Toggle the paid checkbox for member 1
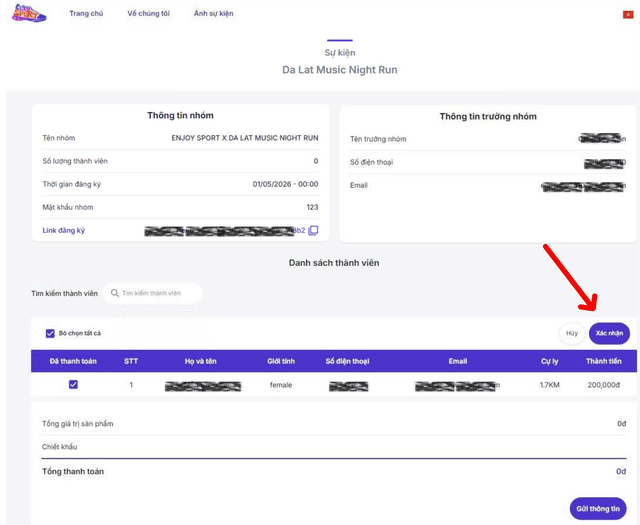The image size is (640, 525). pos(73,385)
